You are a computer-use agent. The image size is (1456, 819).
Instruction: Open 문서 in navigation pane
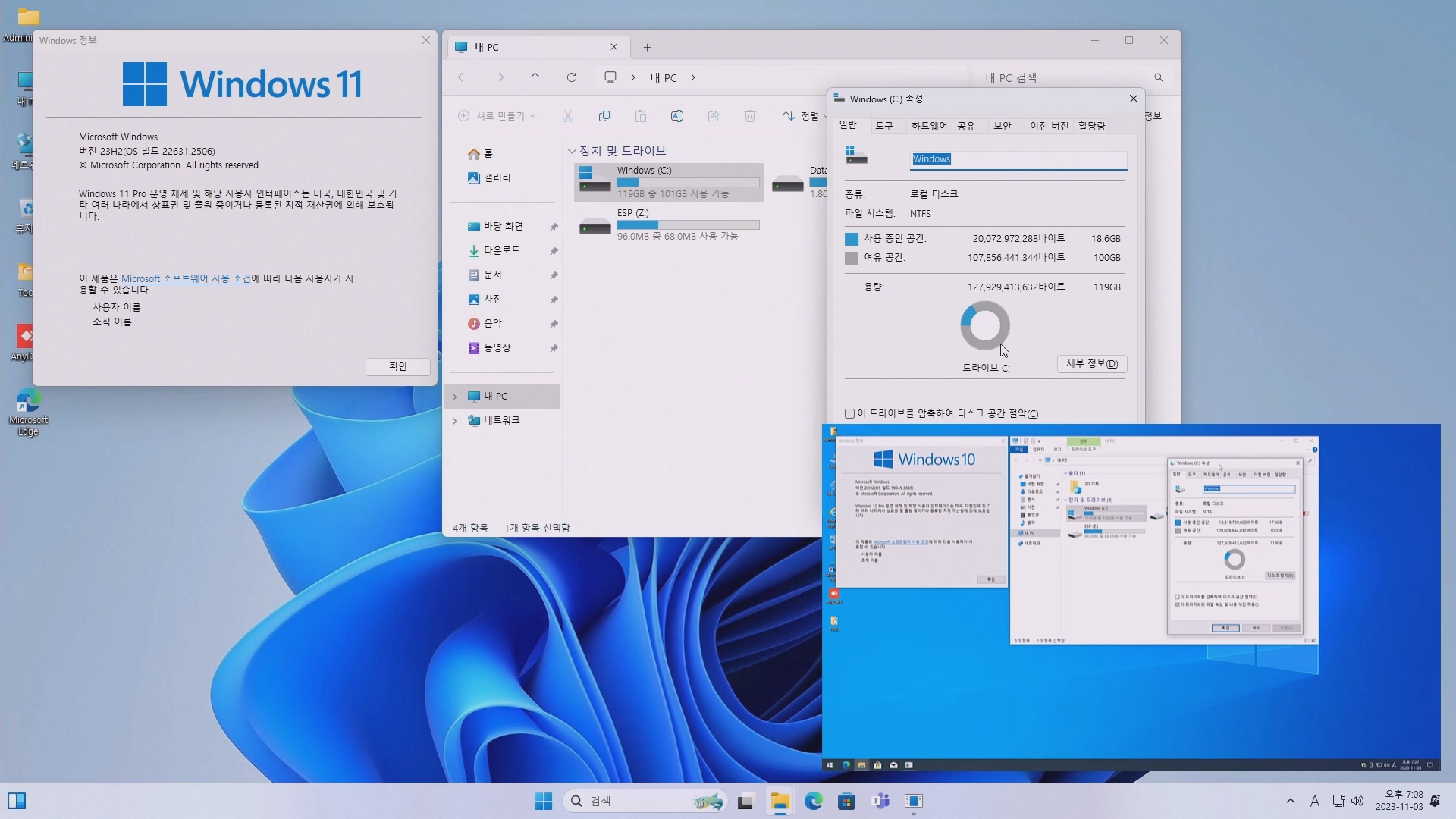click(x=485, y=275)
